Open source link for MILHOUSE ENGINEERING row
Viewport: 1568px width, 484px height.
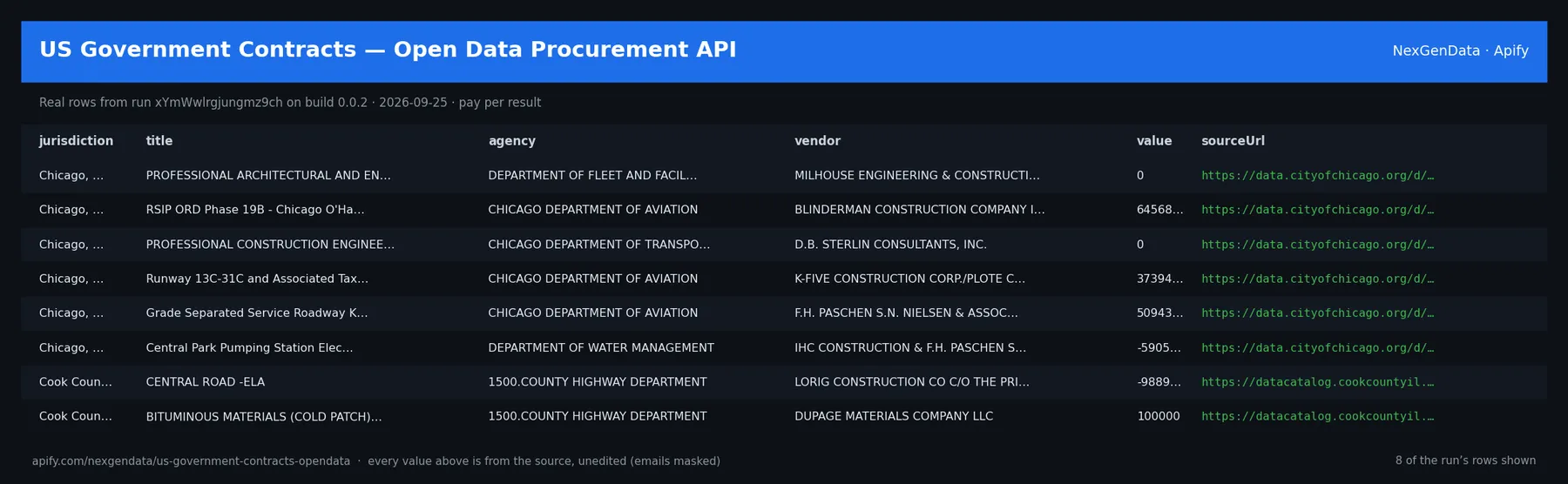pos(1317,176)
